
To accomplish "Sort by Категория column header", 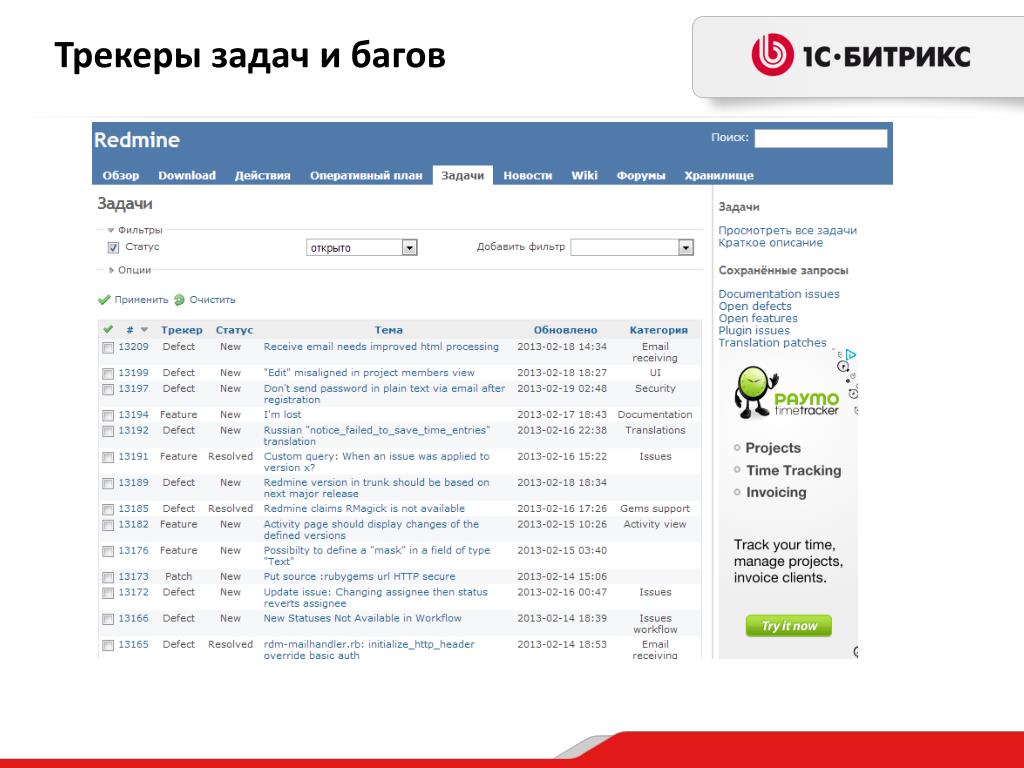I will tap(658, 330).
